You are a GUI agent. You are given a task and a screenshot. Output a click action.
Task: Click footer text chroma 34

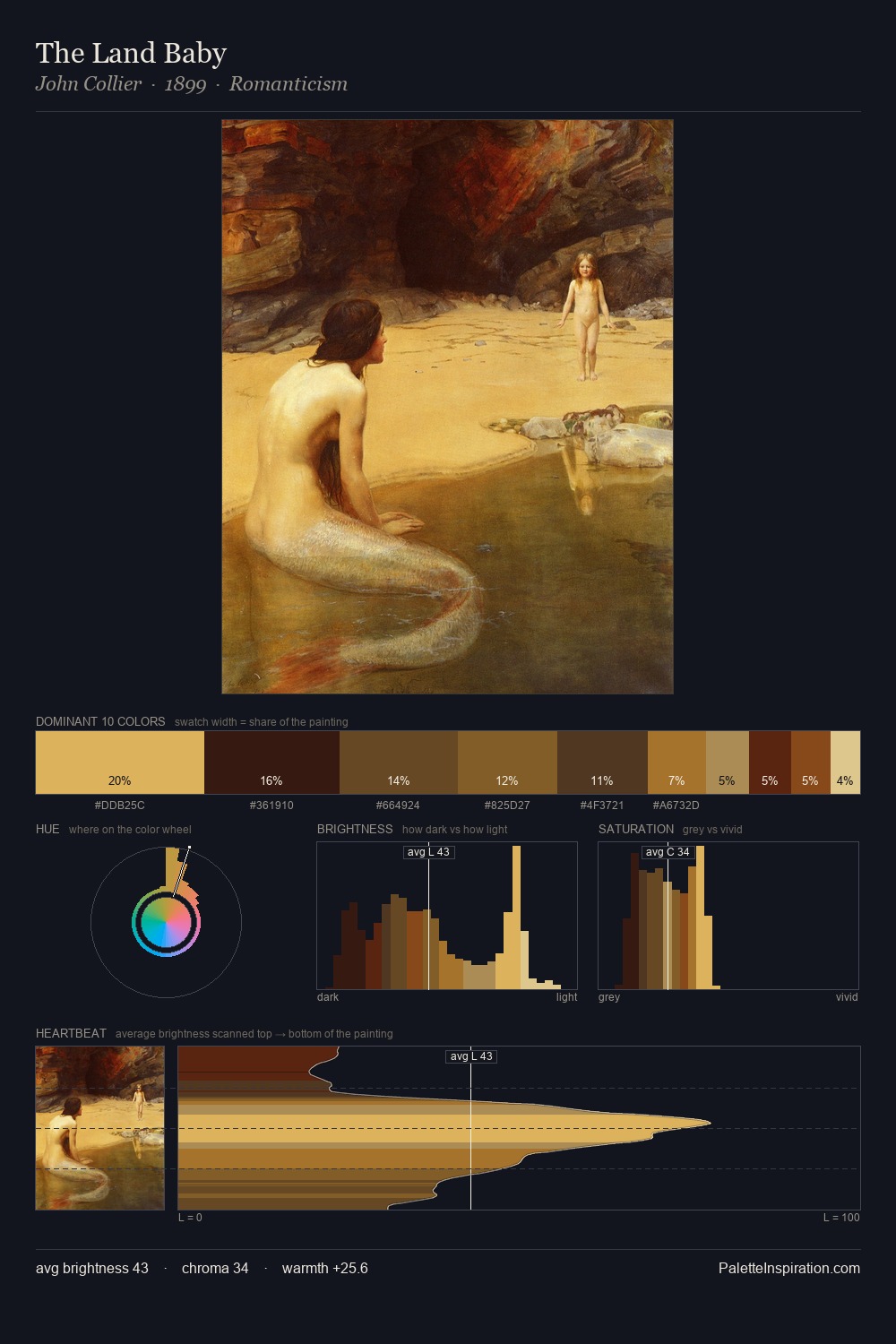215,1268
